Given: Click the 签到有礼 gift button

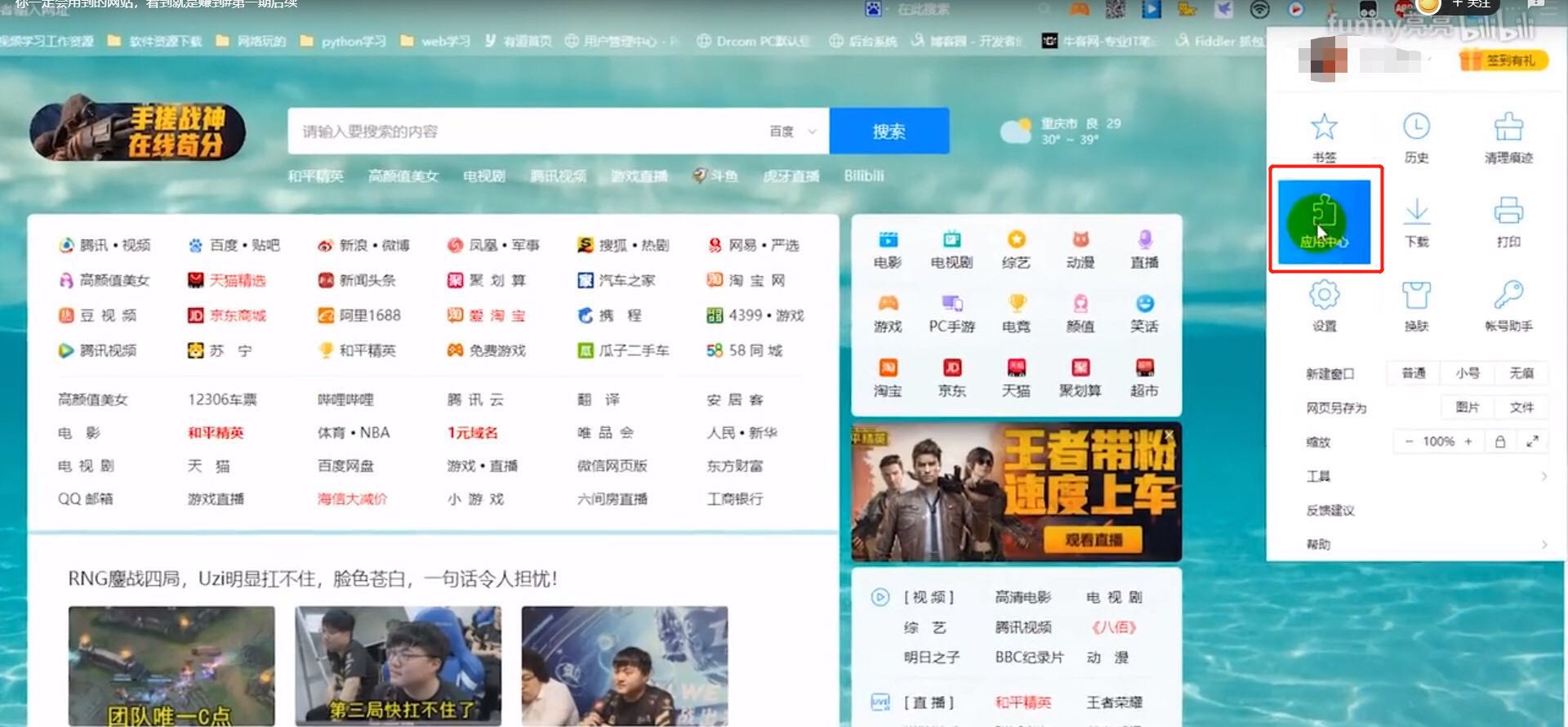Looking at the screenshot, I should (1503, 60).
